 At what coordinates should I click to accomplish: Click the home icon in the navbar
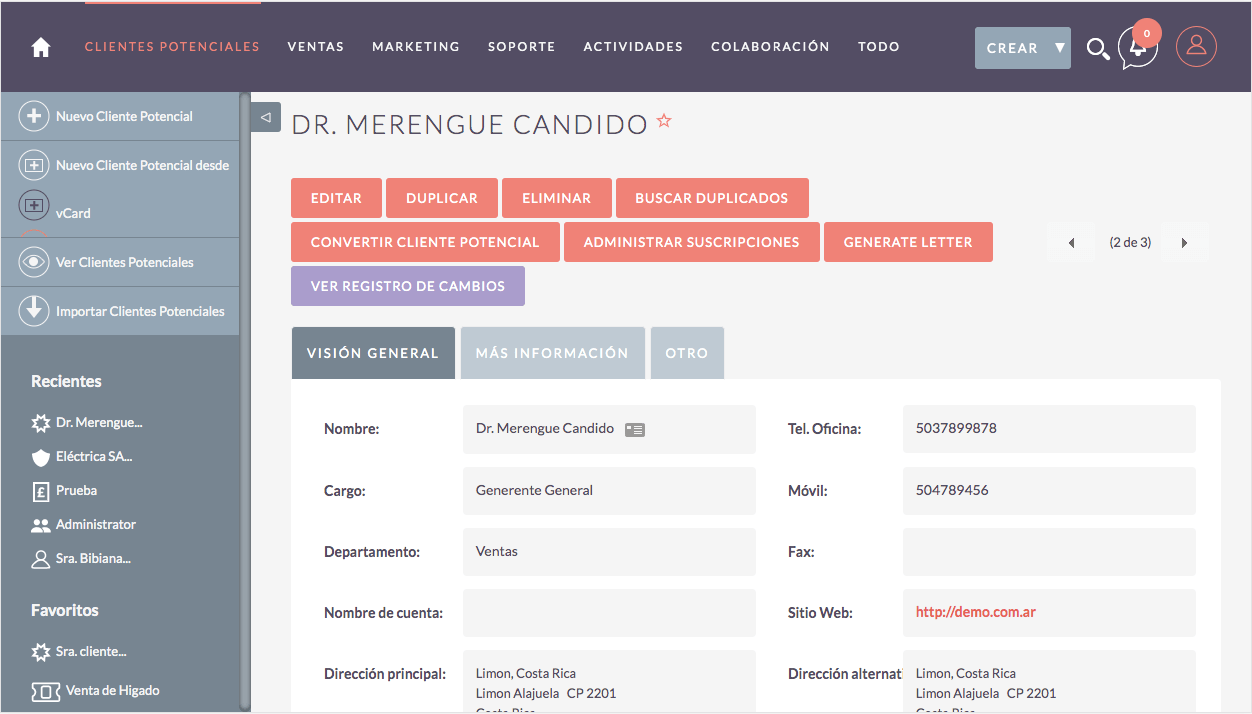pyautogui.click(x=41, y=47)
